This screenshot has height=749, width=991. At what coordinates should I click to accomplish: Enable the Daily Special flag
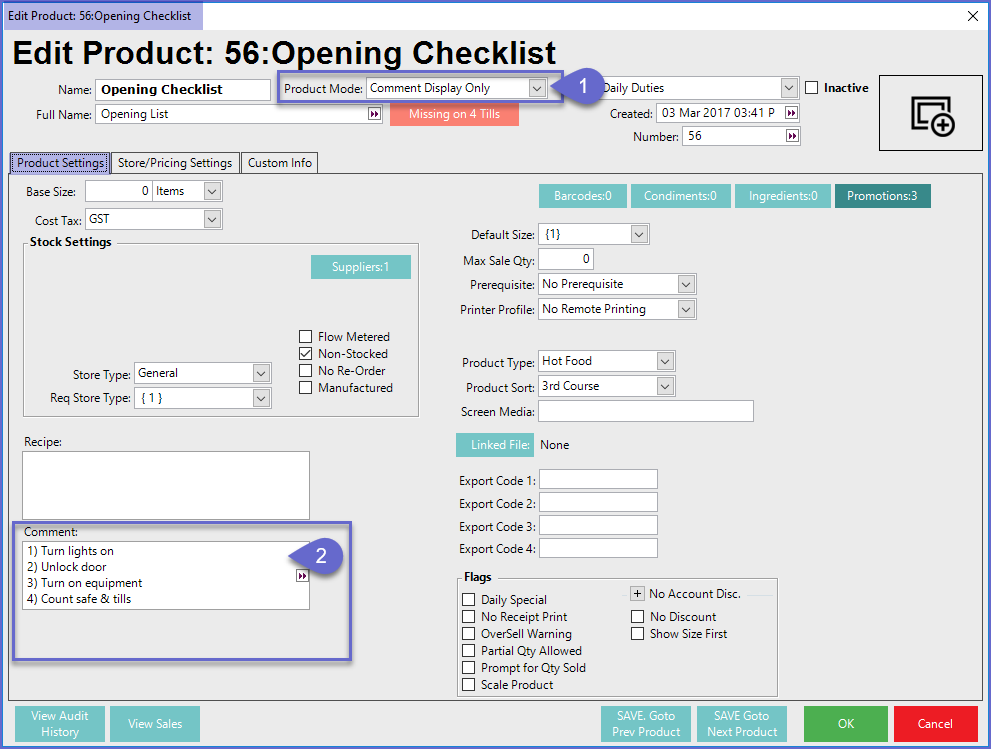point(469,600)
